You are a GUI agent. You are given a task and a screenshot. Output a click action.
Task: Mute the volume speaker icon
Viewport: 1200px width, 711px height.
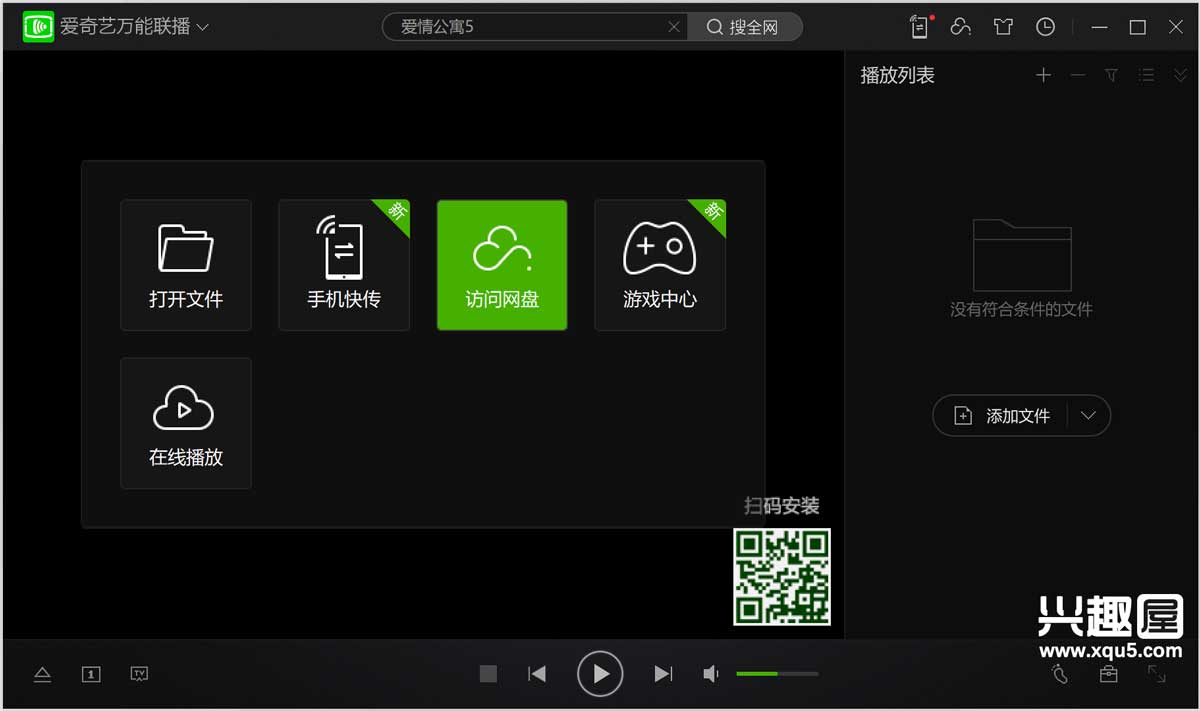click(x=711, y=674)
